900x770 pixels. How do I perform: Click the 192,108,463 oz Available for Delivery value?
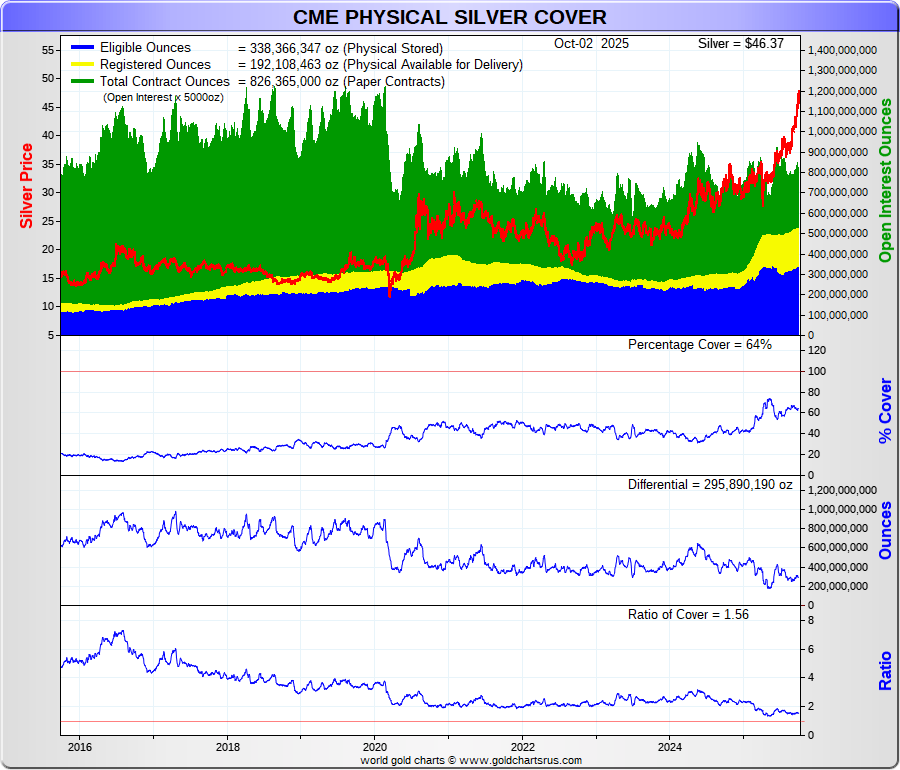pos(381,64)
